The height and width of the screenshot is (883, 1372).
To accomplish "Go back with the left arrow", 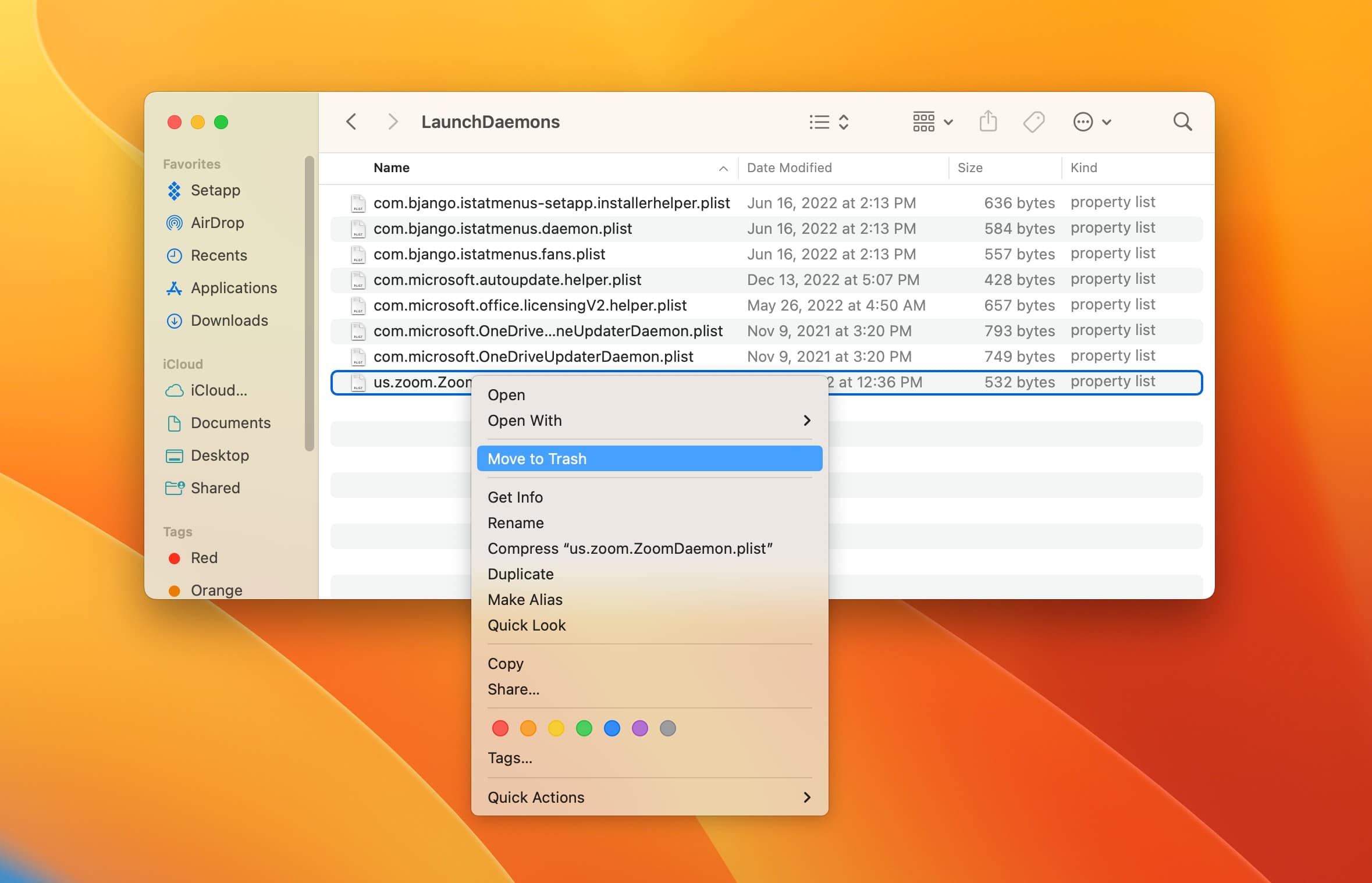I will pos(351,122).
